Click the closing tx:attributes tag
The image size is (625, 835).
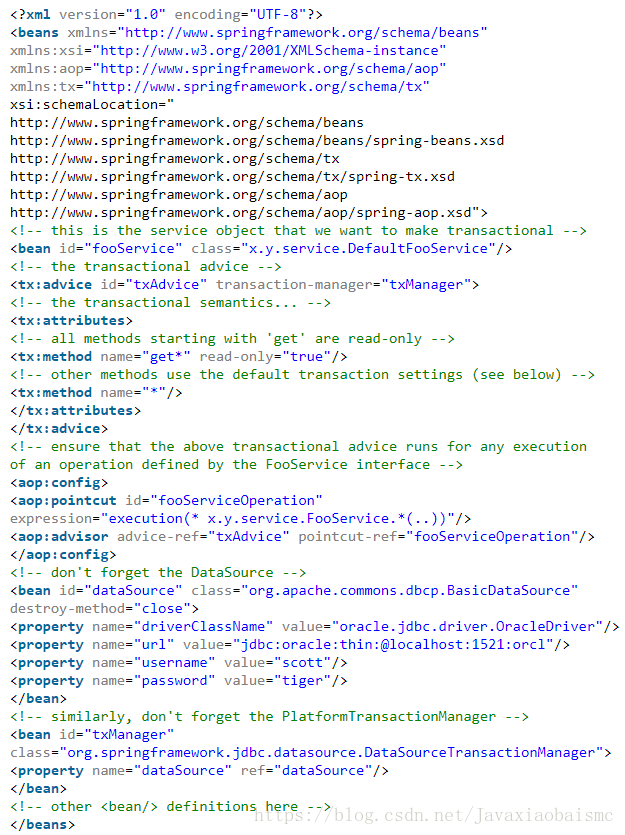75,411
